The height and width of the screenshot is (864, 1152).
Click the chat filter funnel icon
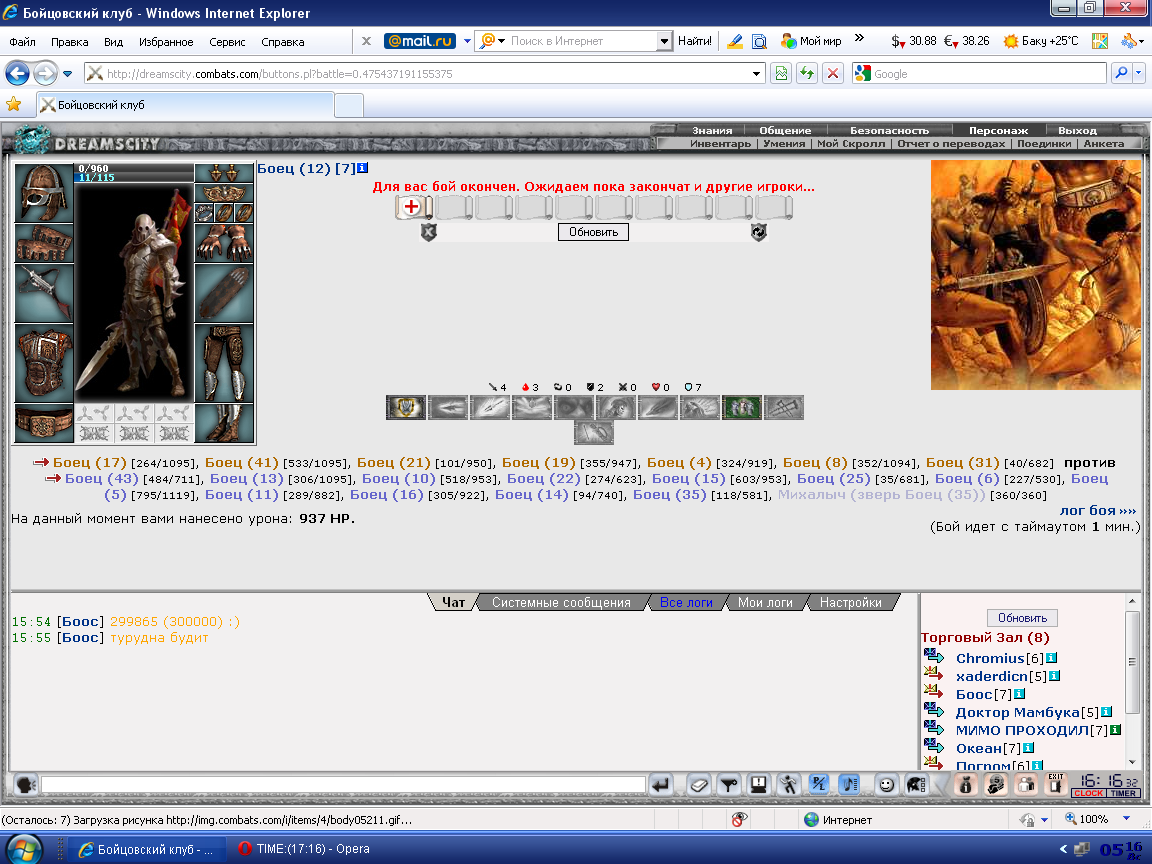pyautogui.click(x=729, y=785)
